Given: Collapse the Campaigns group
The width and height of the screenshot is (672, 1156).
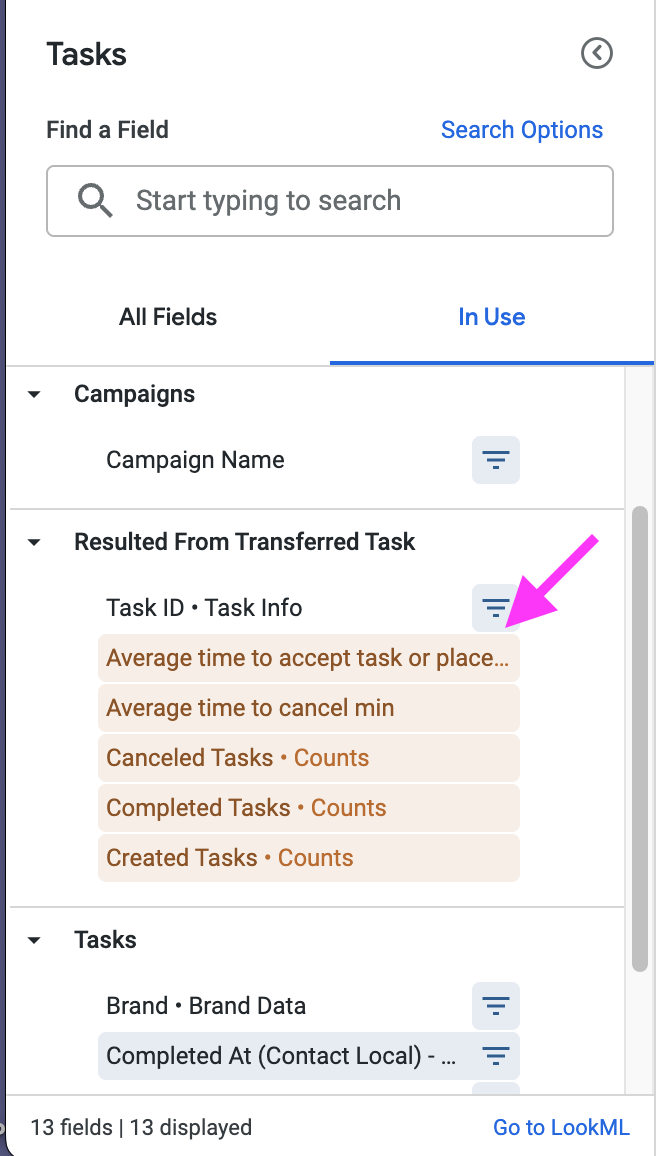Looking at the screenshot, I should (35, 394).
